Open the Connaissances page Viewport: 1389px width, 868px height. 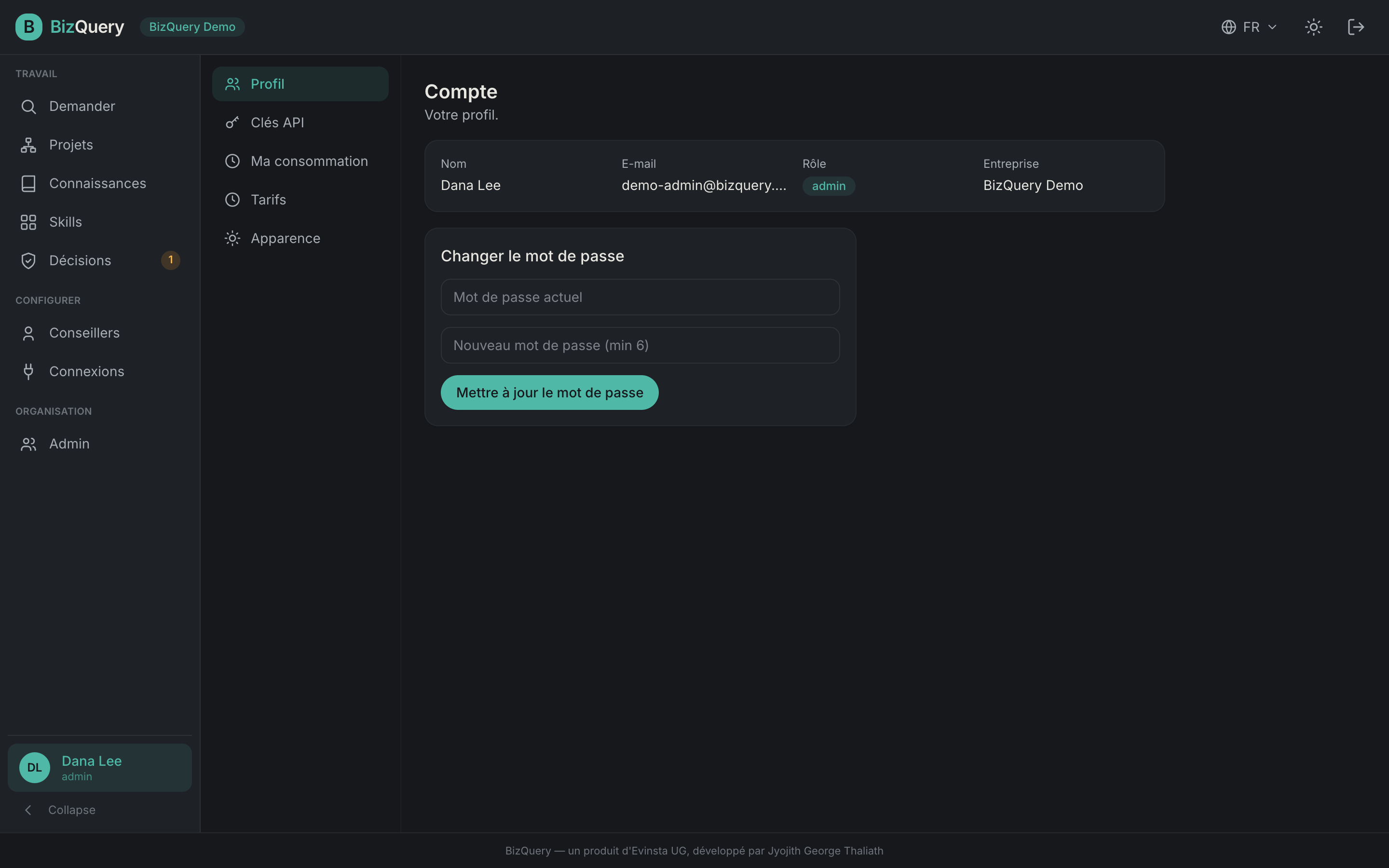tap(100, 184)
